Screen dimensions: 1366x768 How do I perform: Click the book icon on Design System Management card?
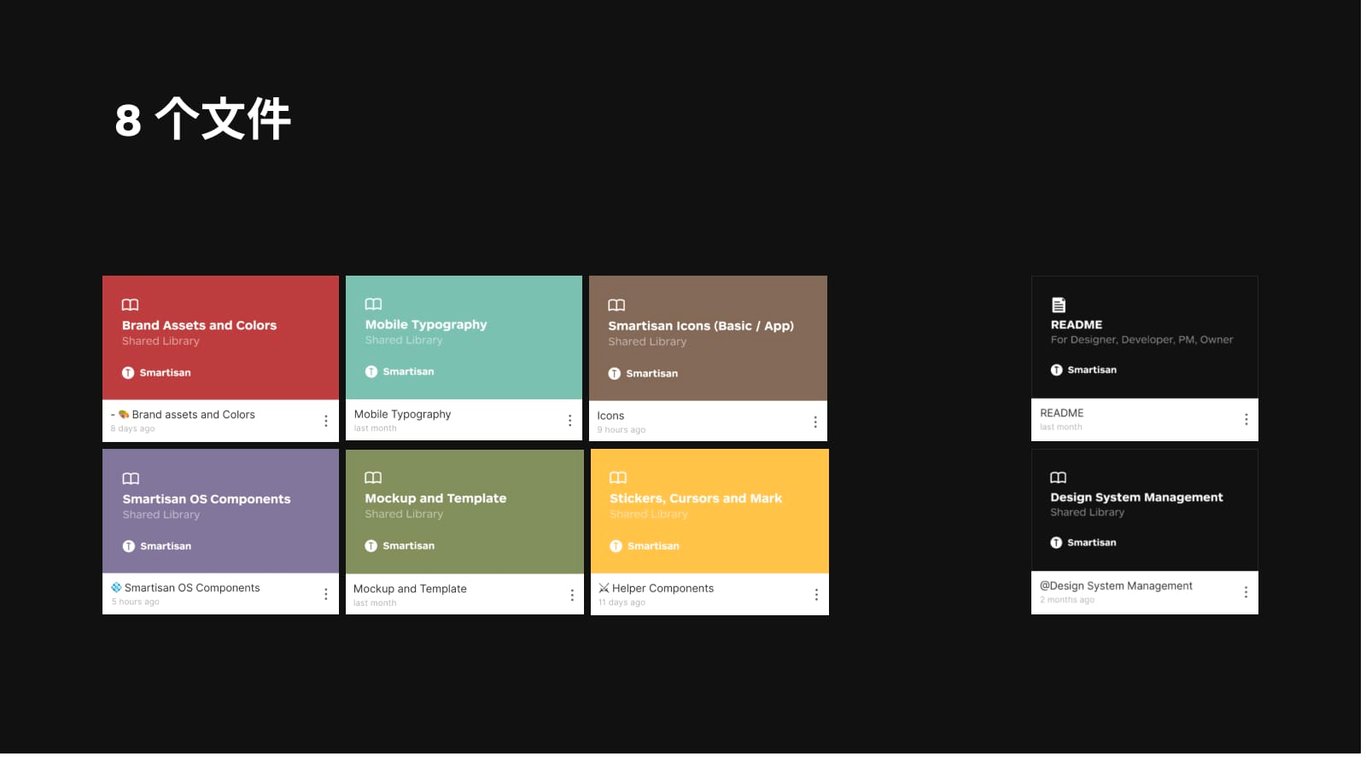click(1058, 478)
